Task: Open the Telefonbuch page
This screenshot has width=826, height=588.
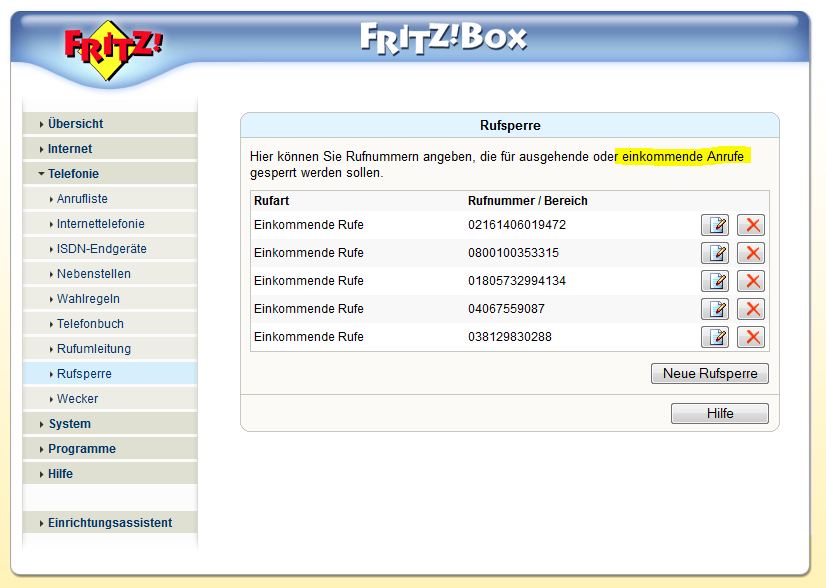Action: (110, 324)
